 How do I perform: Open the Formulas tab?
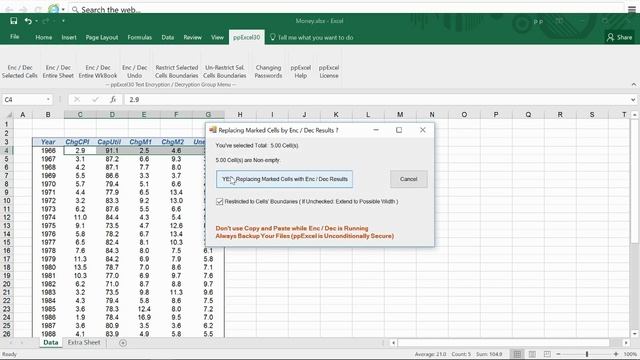click(140, 37)
